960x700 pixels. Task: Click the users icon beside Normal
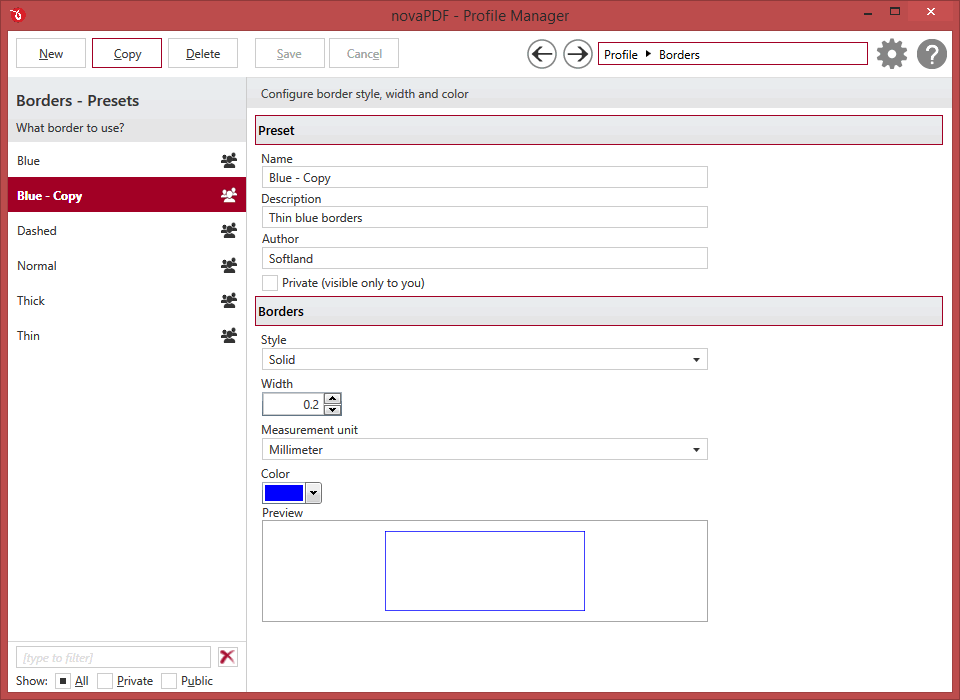pyautogui.click(x=229, y=265)
